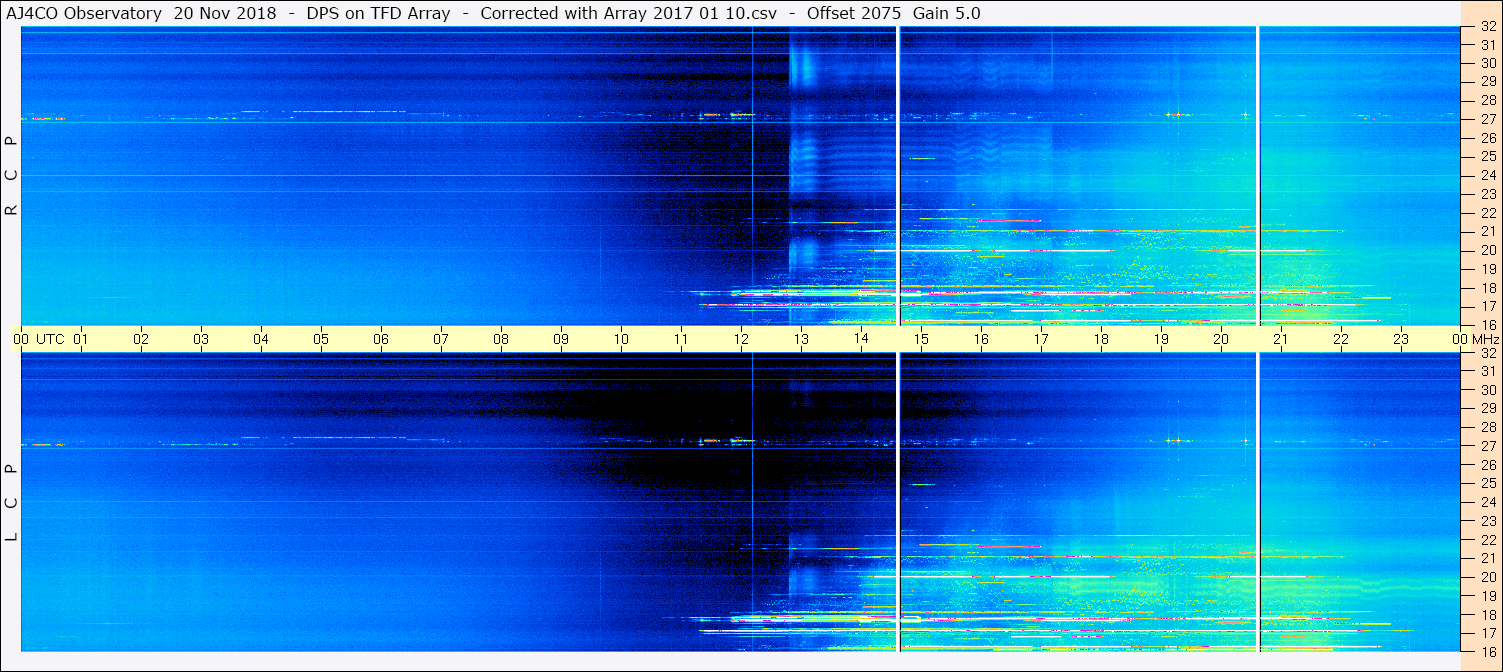Click the 26 MHz tick label, LCP panel
This screenshot has width=1503, height=672.
coord(1487,464)
